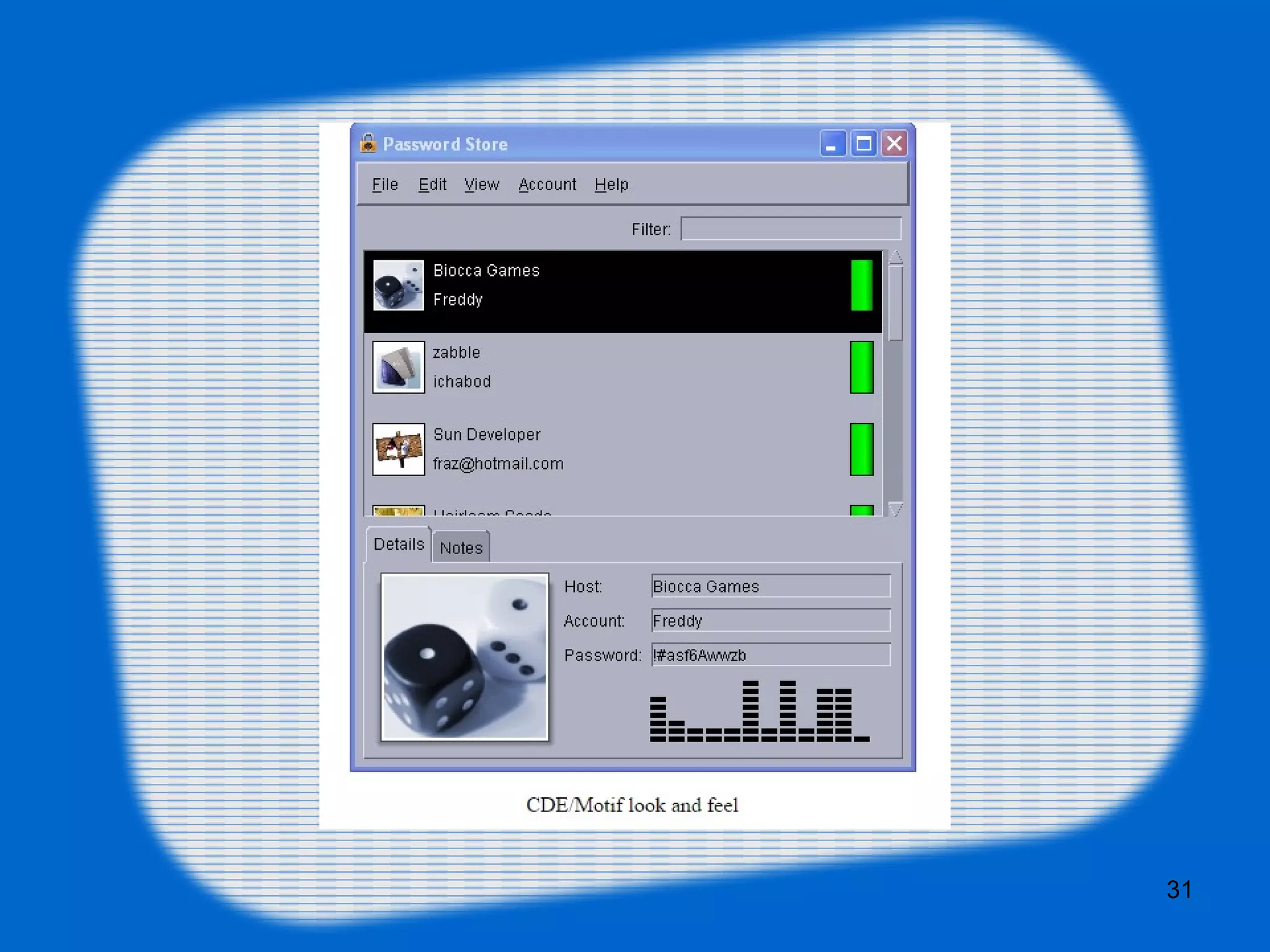Click the green strength bar for zabble

(861, 367)
